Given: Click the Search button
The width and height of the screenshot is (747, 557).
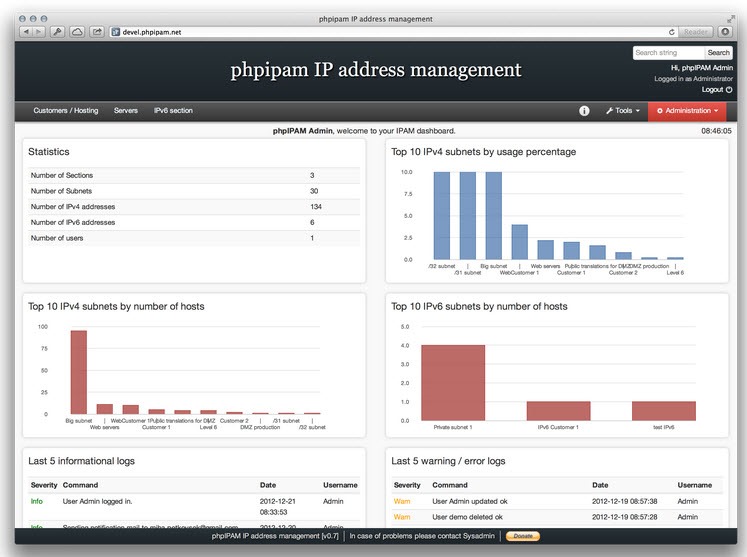Looking at the screenshot, I should 718,53.
